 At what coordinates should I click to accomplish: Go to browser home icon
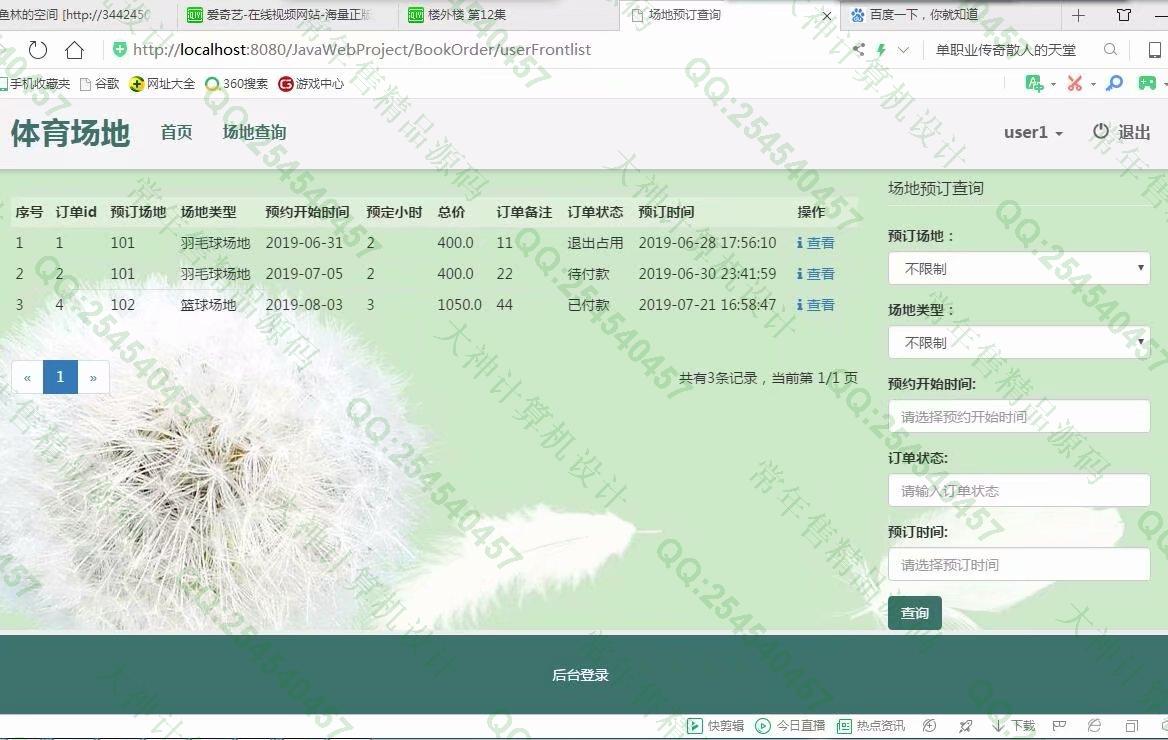point(74,50)
